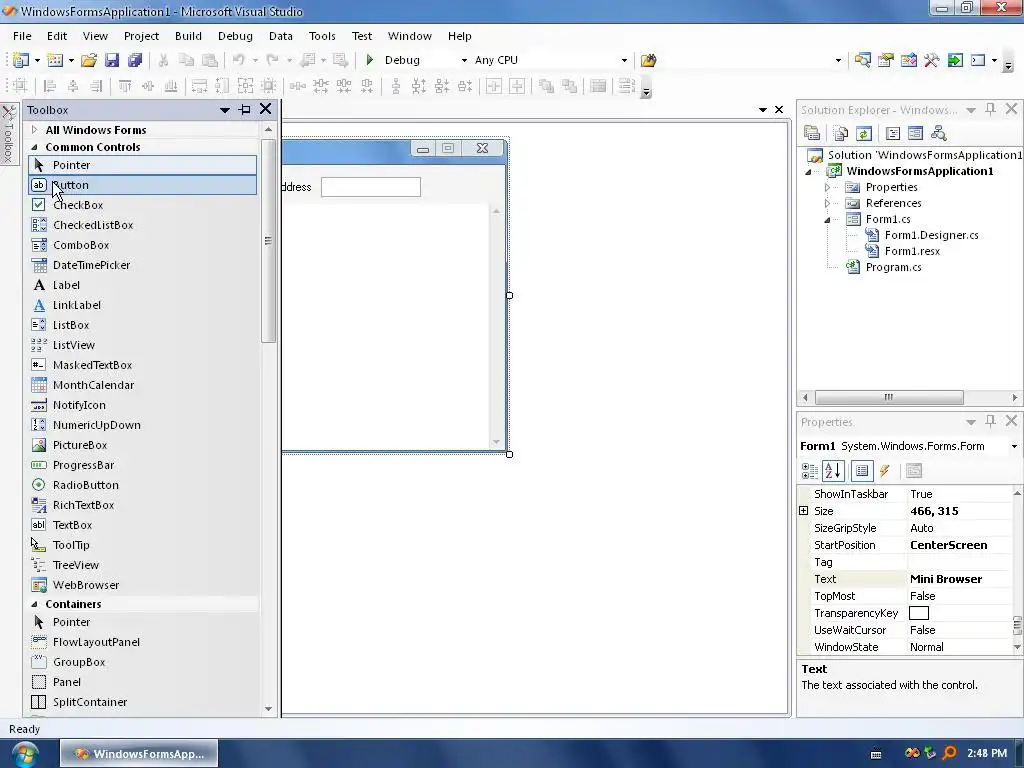This screenshot has height=768, width=1024.
Task: Click the Open File folder icon
Action: (x=89, y=60)
